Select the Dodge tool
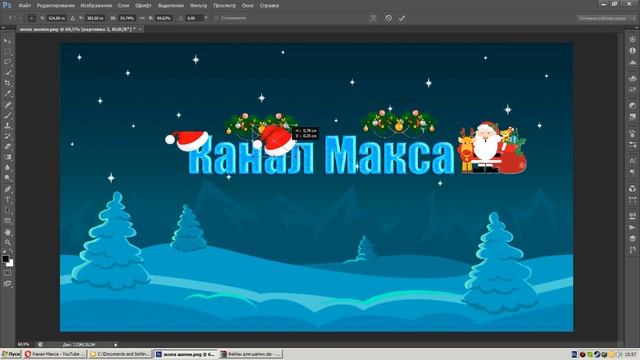Screen dimensions: 640x360 7,178
